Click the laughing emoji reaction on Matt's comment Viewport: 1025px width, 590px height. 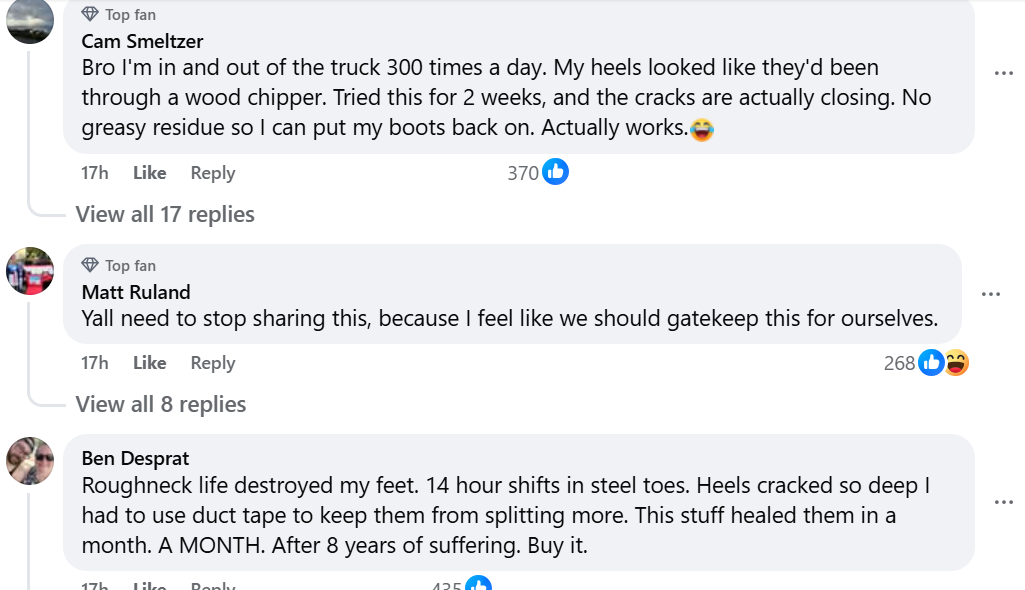pos(957,363)
